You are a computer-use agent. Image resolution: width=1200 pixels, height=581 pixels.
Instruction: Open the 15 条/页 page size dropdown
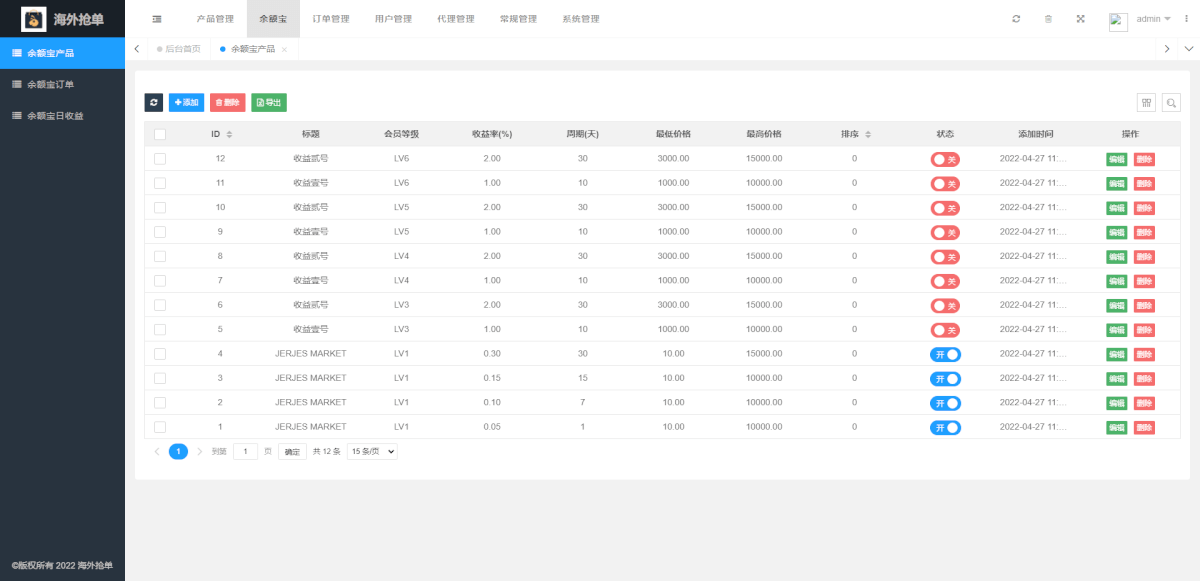tap(372, 451)
